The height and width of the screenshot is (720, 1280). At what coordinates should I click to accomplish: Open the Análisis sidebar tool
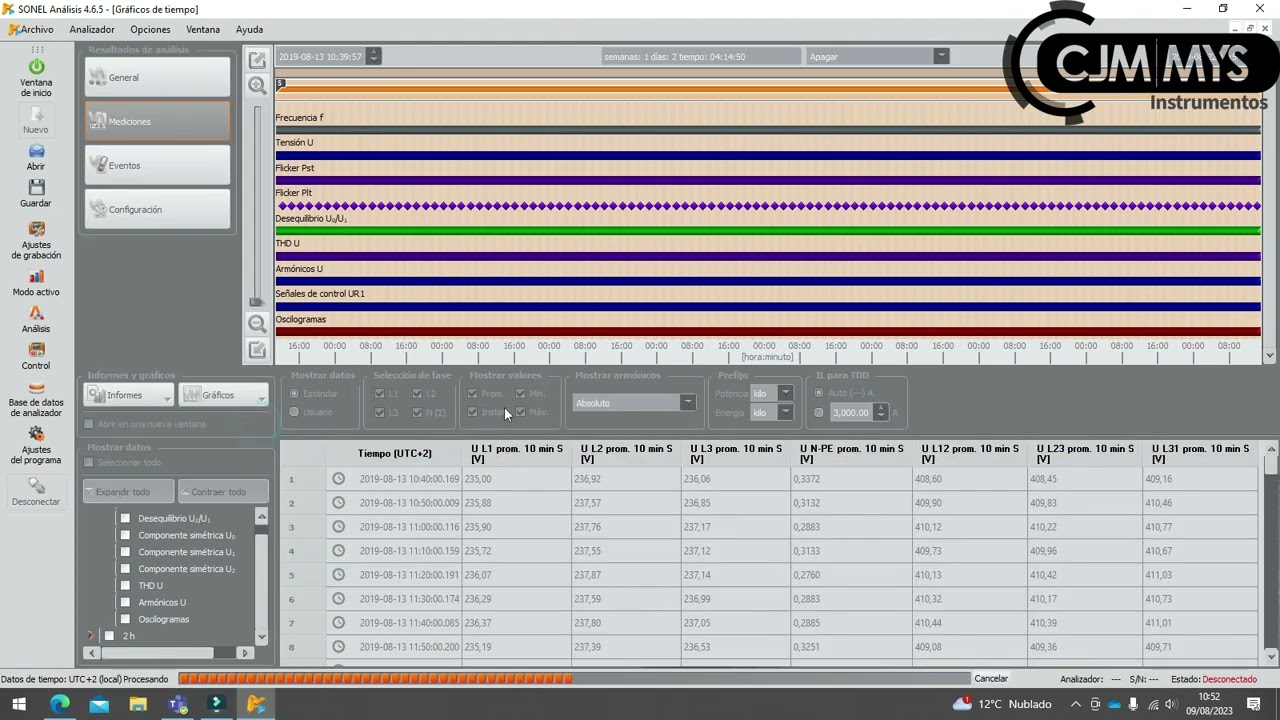pyautogui.click(x=36, y=320)
